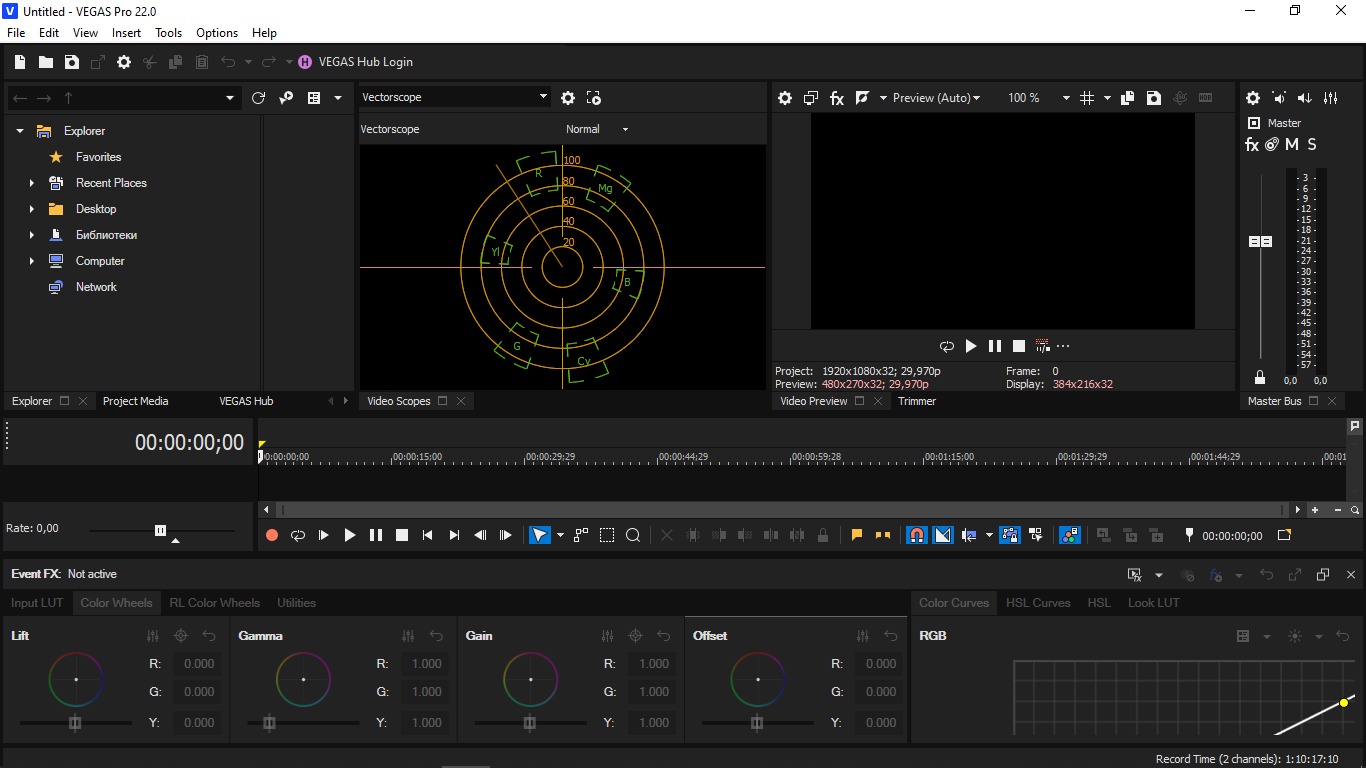
Task: Enable the snapping magnet tool
Action: tap(916, 535)
